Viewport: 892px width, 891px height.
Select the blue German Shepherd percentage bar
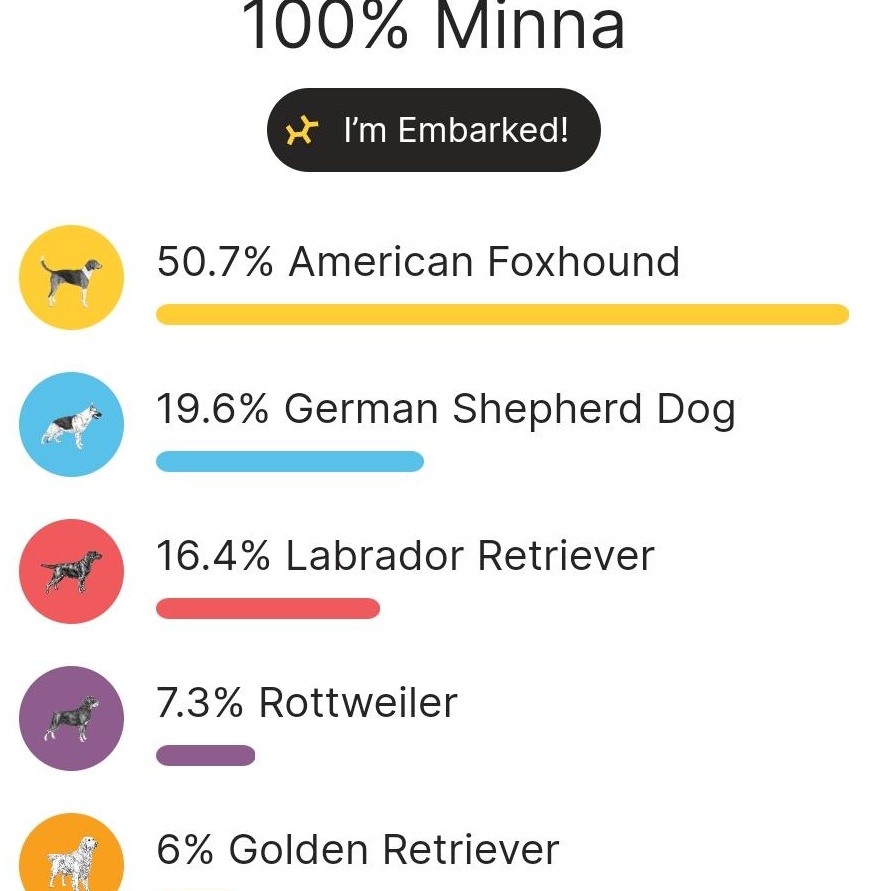point(290,461)
